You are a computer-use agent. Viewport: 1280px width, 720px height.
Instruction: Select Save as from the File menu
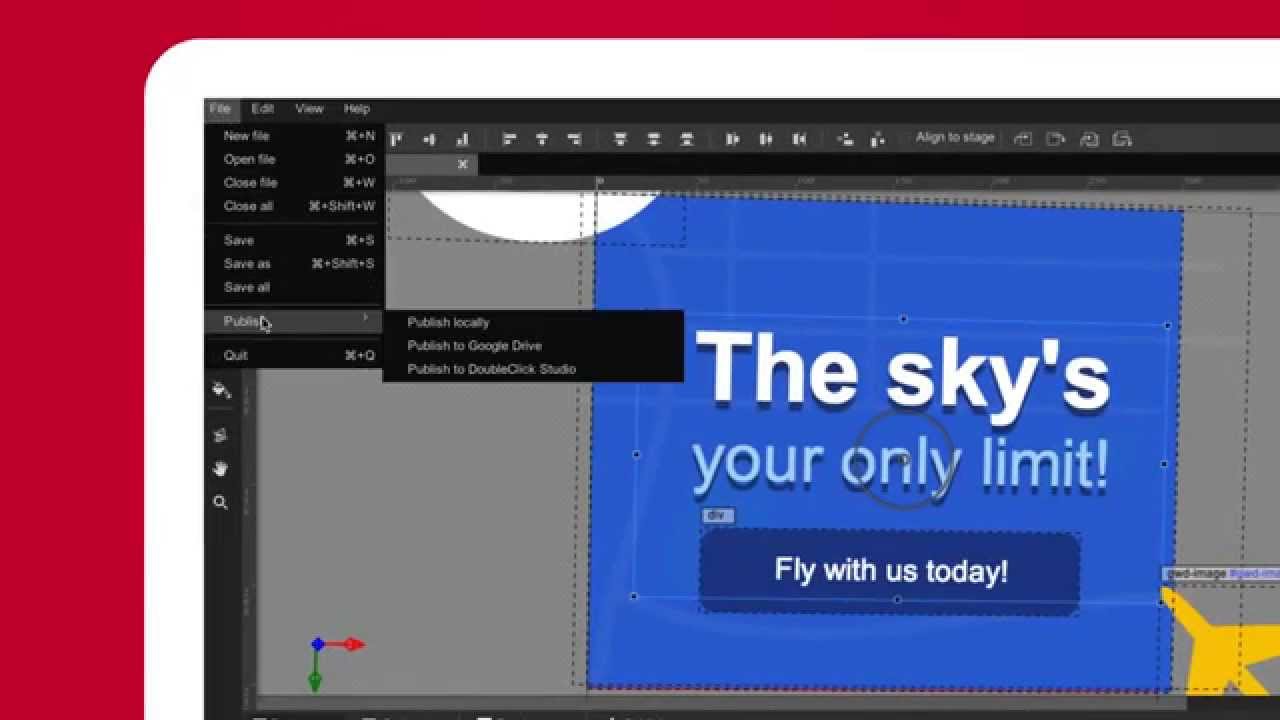tap(293, 264)
